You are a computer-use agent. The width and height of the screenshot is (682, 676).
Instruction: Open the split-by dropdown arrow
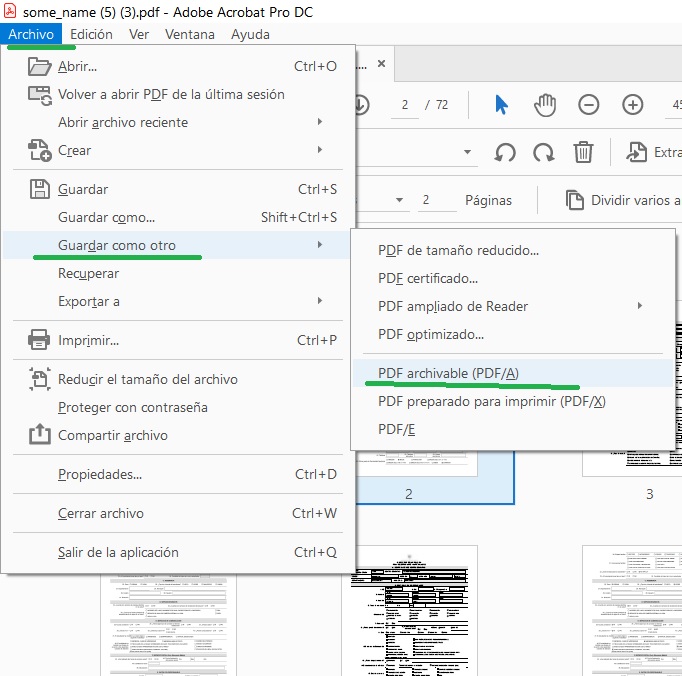399,200
